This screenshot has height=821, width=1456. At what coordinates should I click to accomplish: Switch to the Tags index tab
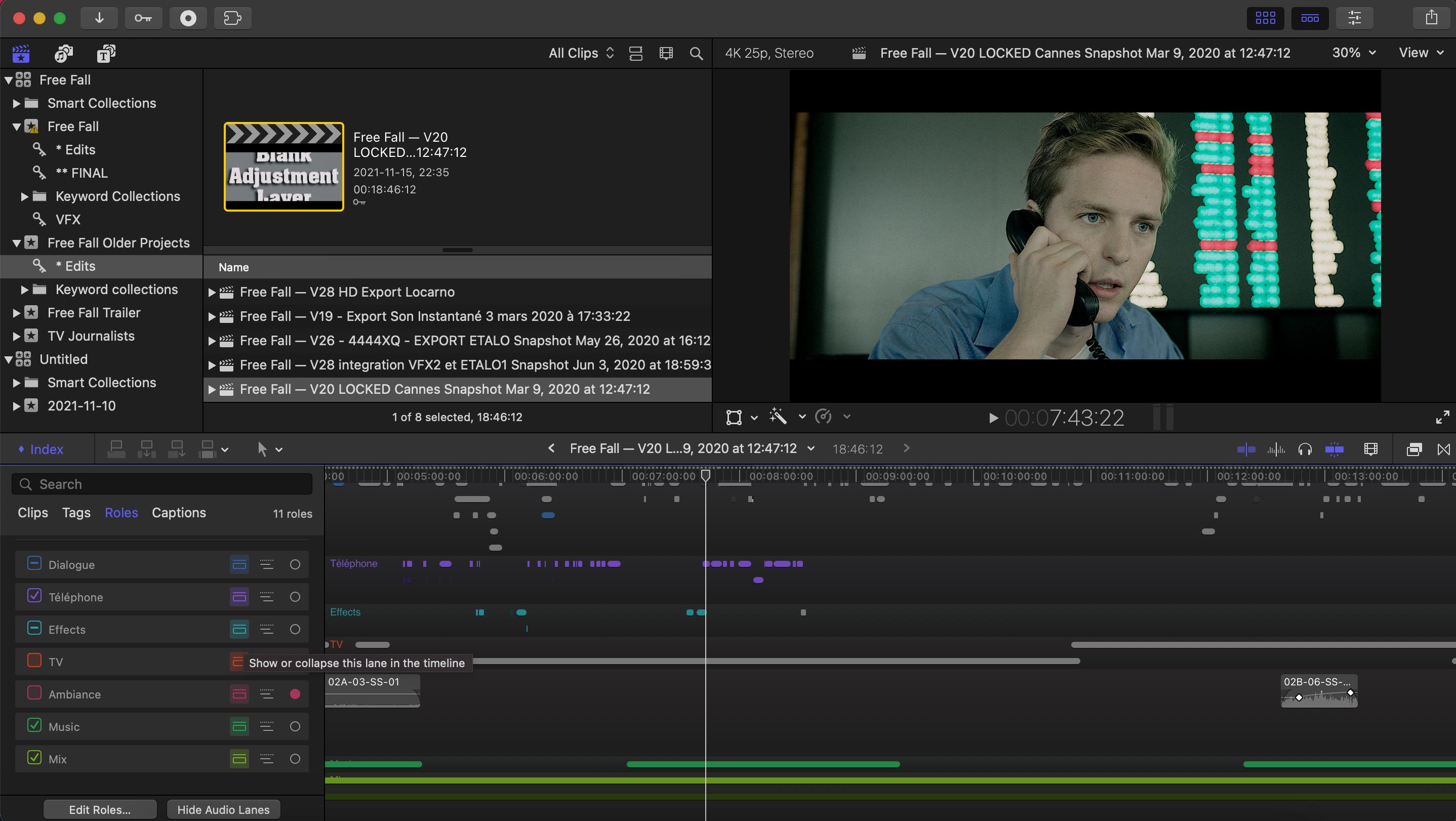[x=76, y=512]
